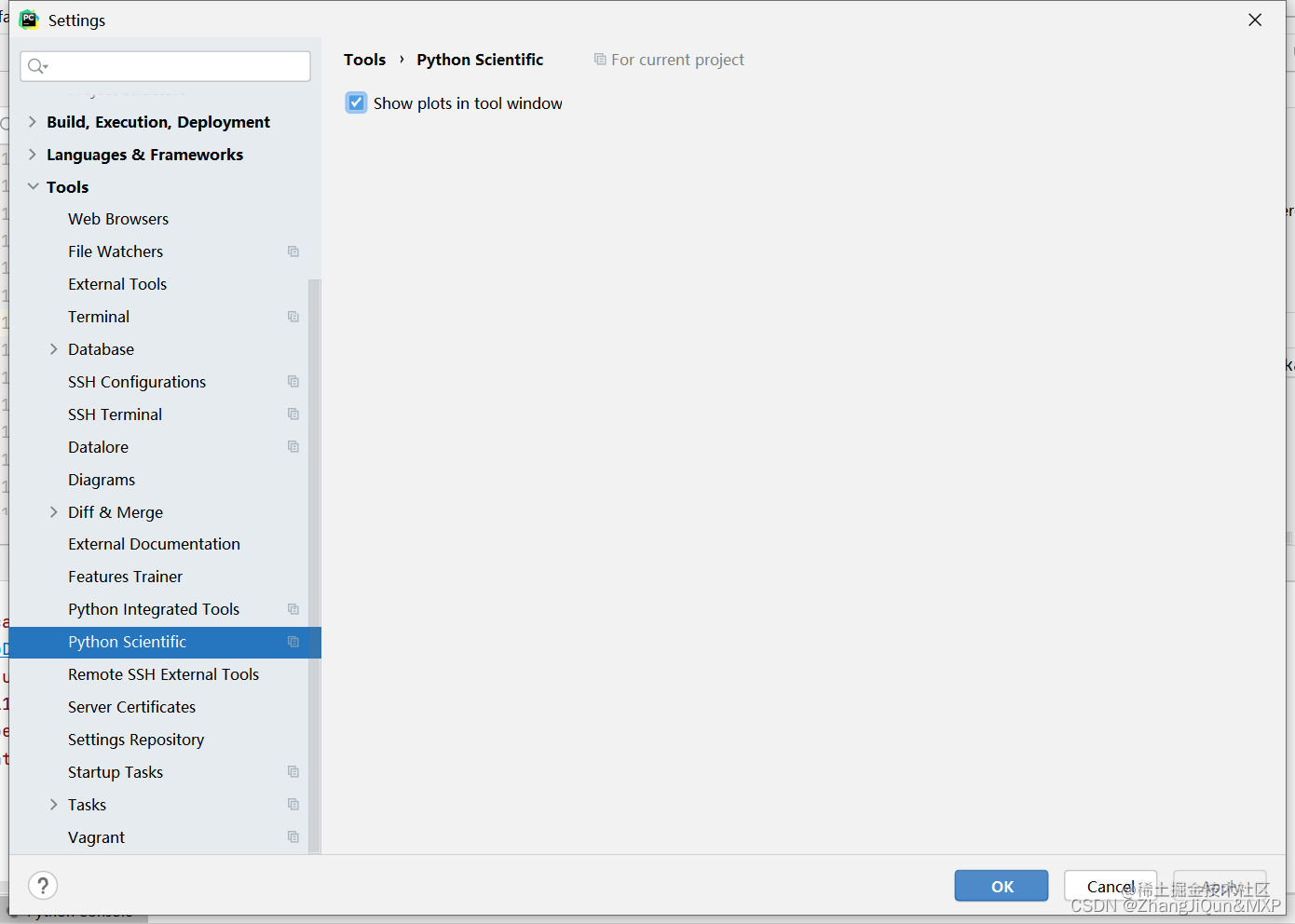Collapse the Tools section arrow

tap(33, 187)
